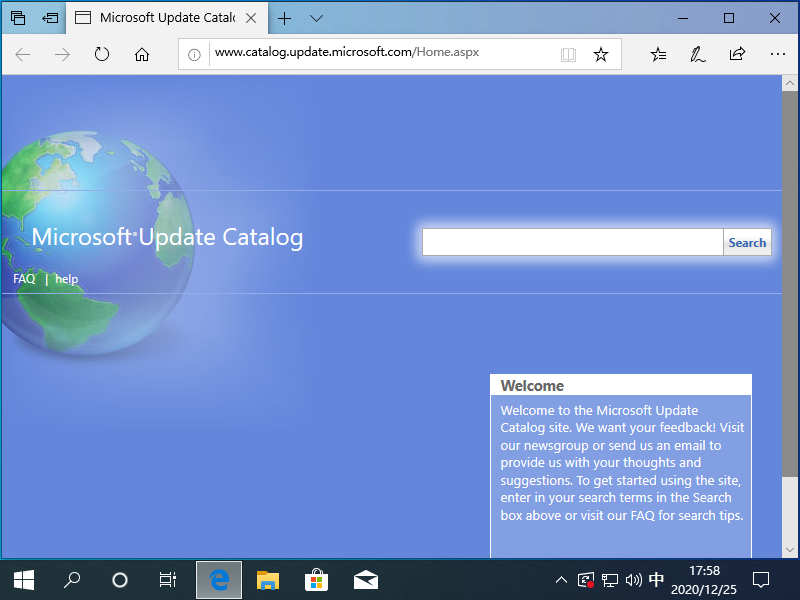
Task: Share this page icon
Action: (x=738, y=54)
